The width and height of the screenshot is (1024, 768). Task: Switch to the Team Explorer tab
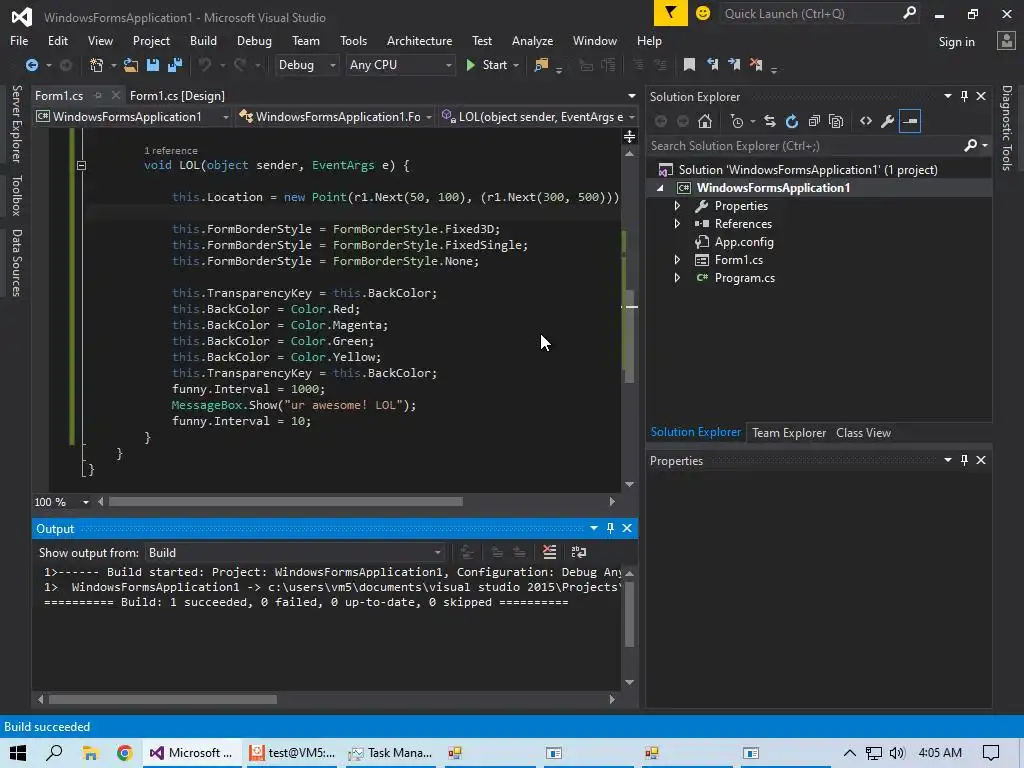tap(789, 432)
